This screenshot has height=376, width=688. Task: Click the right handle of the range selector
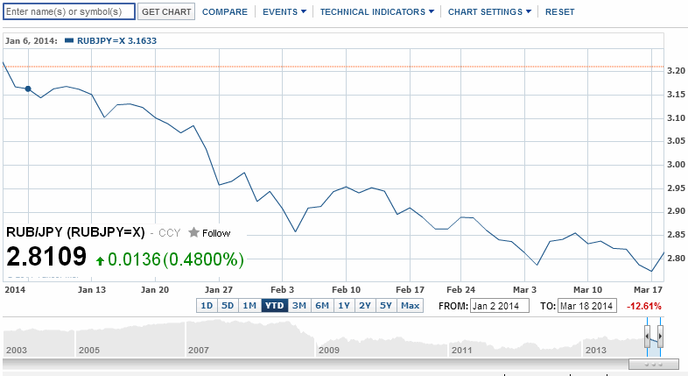click(660, 337)
